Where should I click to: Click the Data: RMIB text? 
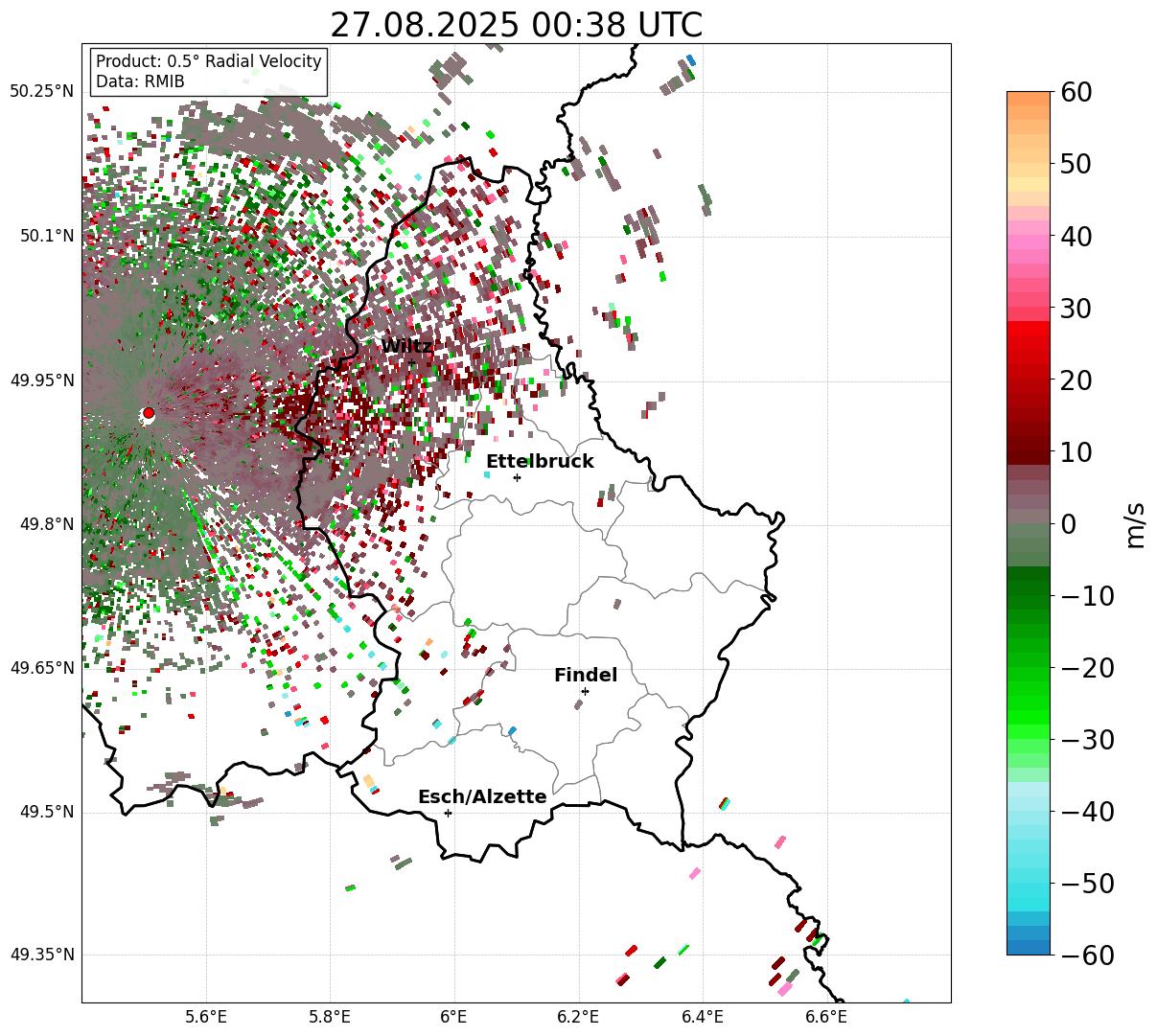pos(140,81)
